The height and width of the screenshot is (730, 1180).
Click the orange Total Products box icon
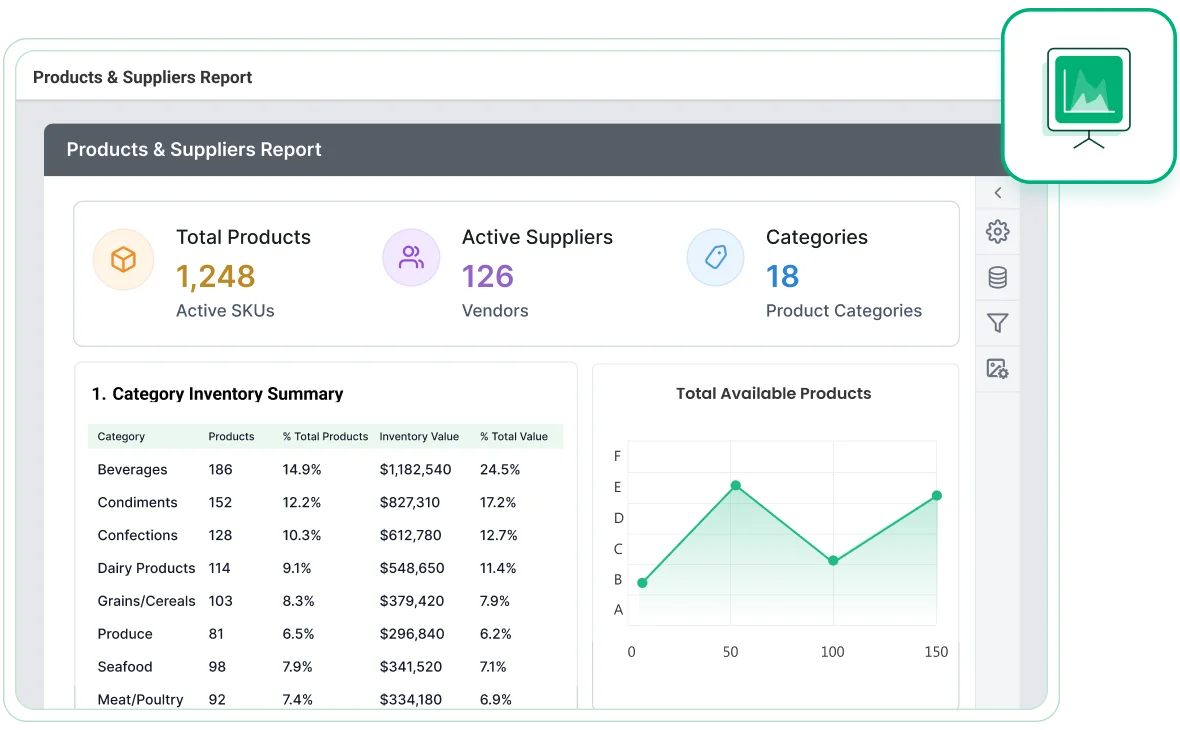pyautogui.click(x=123, y=260)
